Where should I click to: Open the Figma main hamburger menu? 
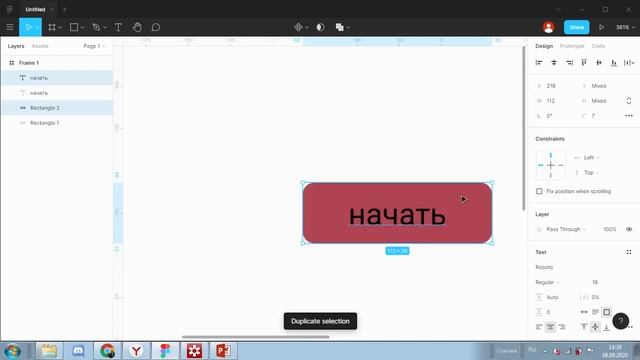pos(10,27)
